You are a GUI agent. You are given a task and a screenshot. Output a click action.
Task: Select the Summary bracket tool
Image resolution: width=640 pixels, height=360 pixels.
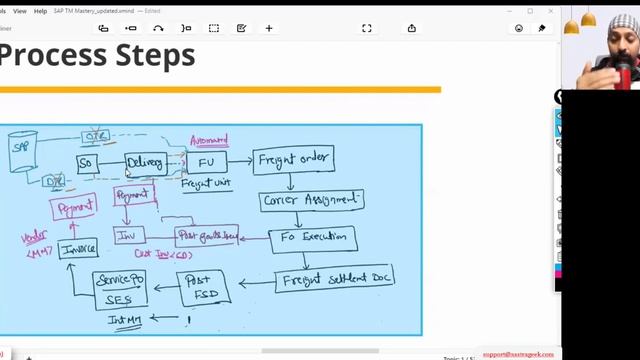pyautogui.click(x=186, y=28)
